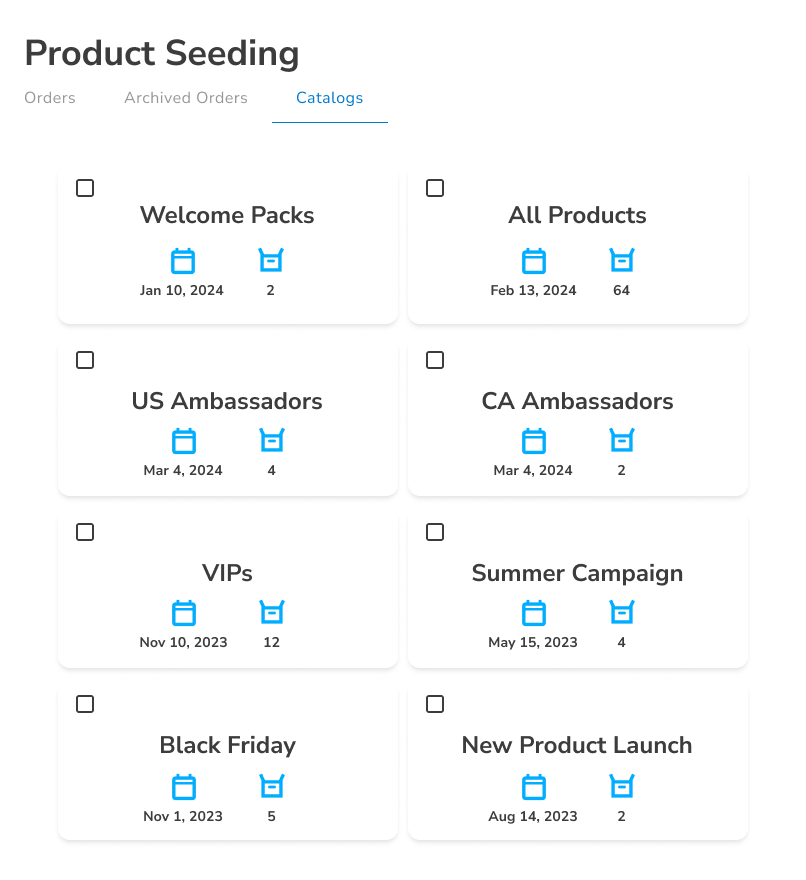Image resolution: width=806 pixels, height=880 pixels.
Task: Check the New Product Launch checkbox
Action: (435, 704)
